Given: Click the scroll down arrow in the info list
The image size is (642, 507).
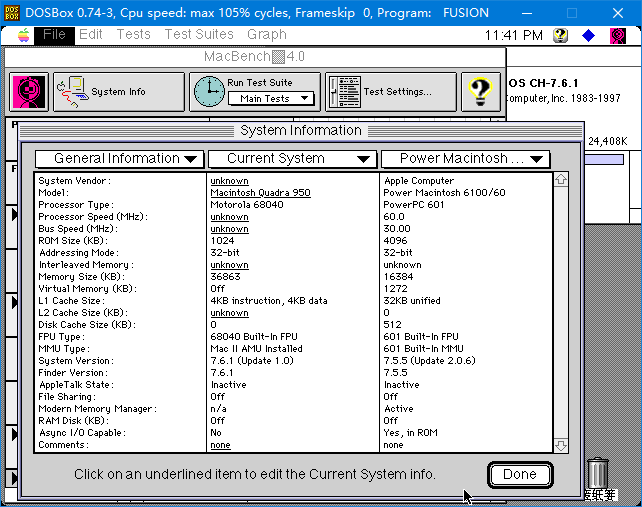Looking at the screenshot, I should 561,446.
